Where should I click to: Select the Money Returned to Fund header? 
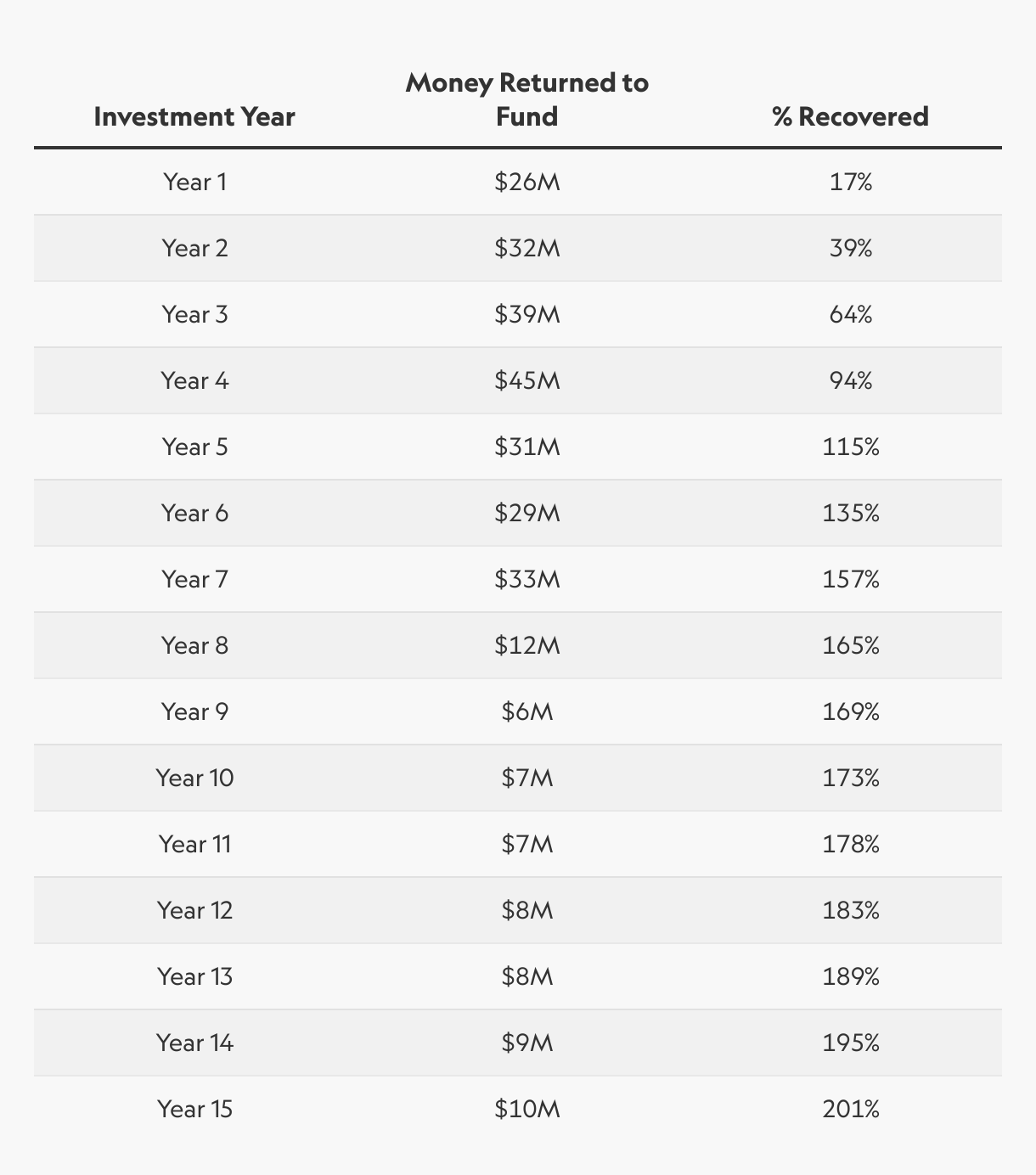[526, 99]
